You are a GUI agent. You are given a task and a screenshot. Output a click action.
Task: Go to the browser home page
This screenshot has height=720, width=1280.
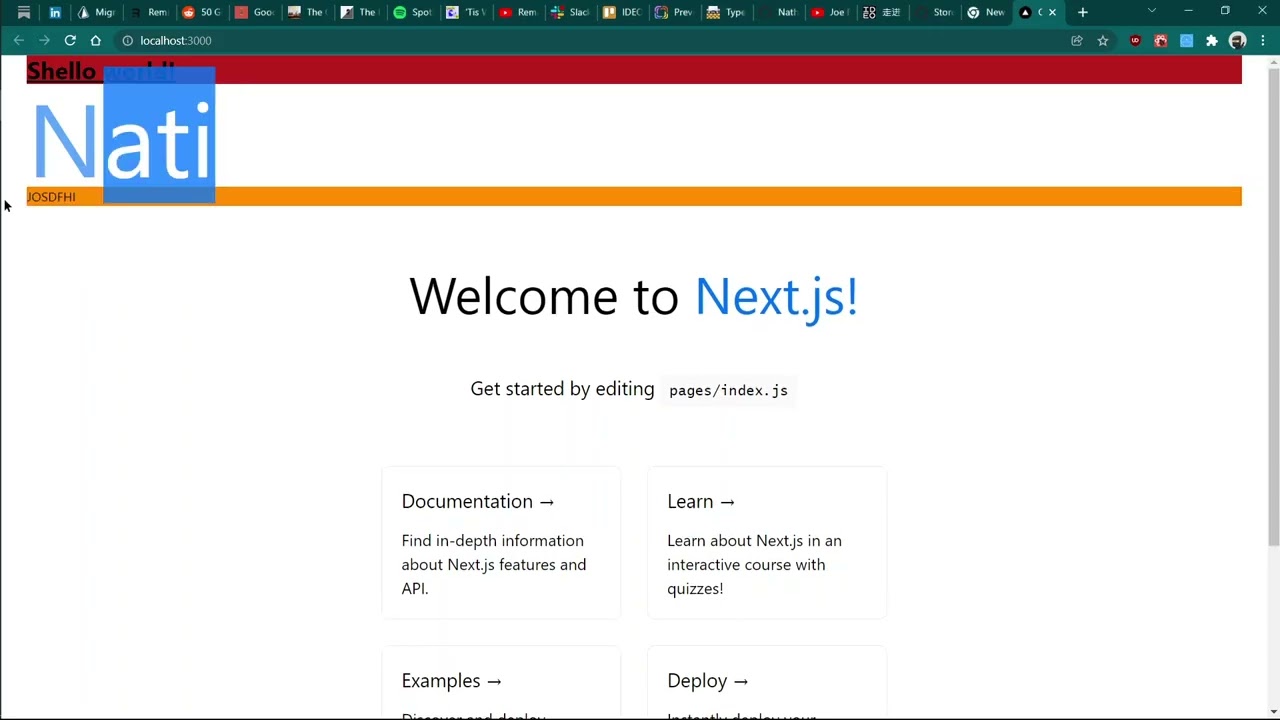pos(96,41)
